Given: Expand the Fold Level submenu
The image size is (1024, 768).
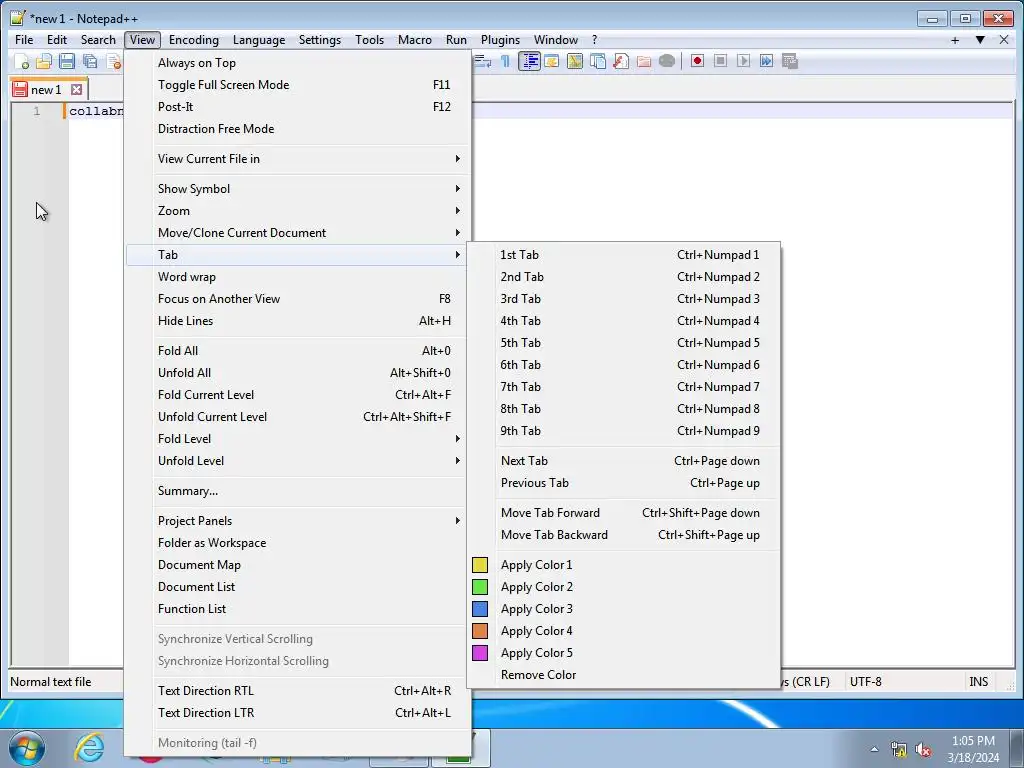Looking at the screenshot, I should 298,439.
